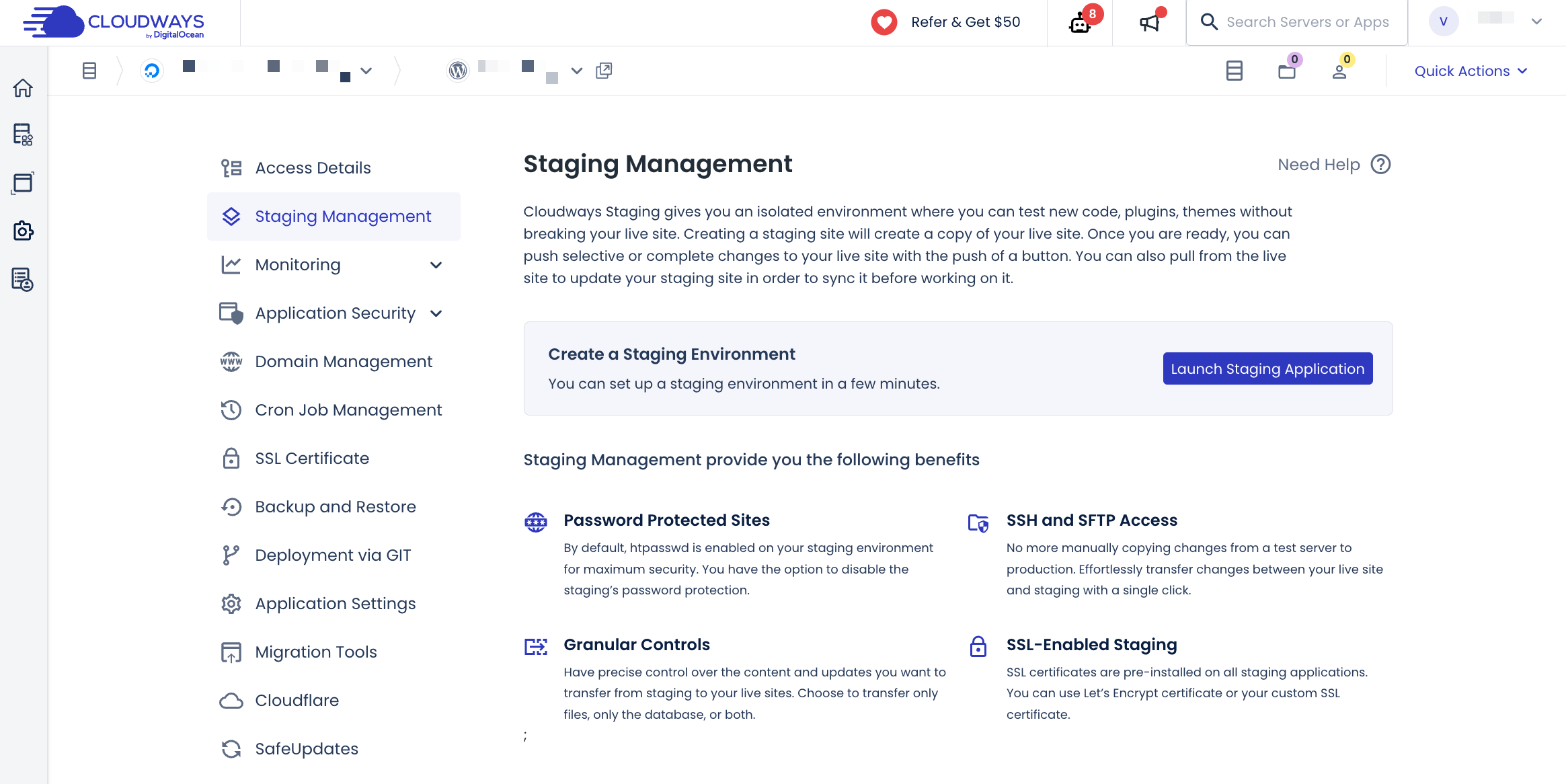1566x784 pixels.
Task: Click Refer & Get $50 link
Action: tap(965, 22)
